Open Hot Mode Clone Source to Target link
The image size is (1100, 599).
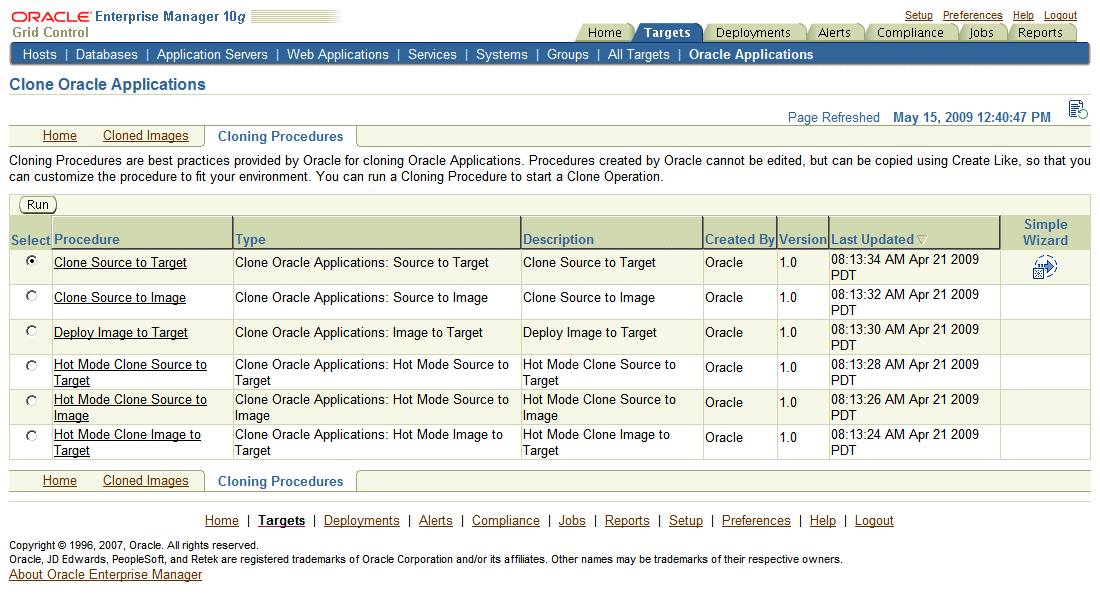(x=130, y=372)
